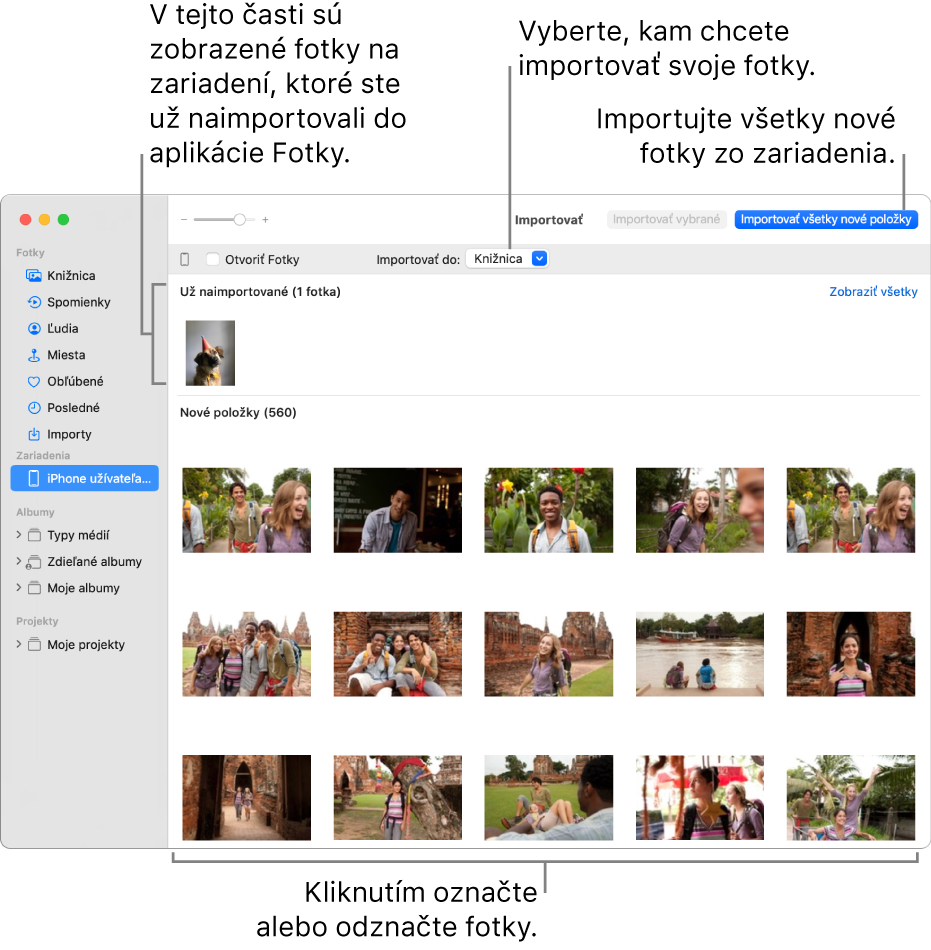
Task: Enable the Otvoriť Fotky checkbox
Action: point(211,258)
